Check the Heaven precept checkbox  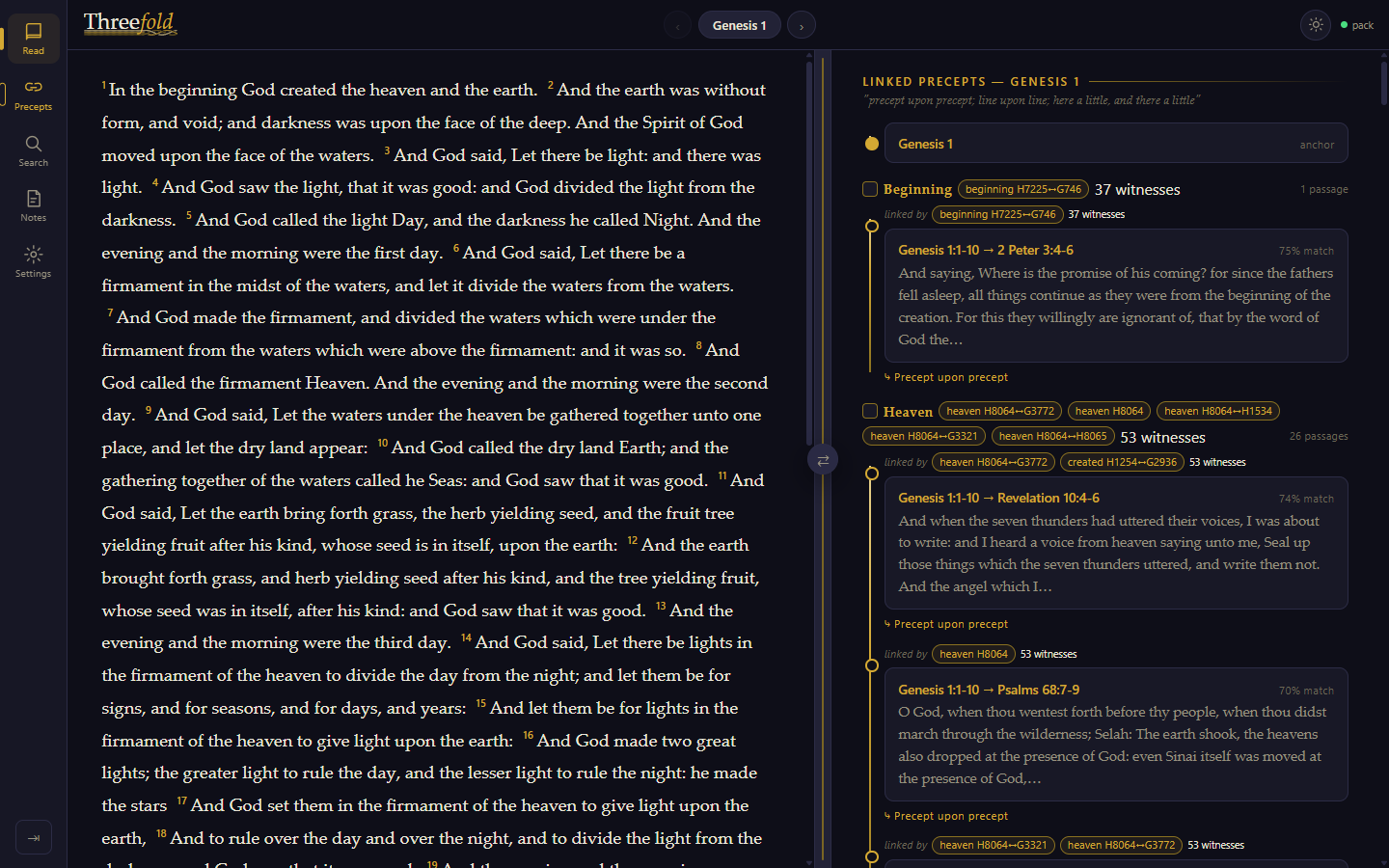tap(870, 411)
